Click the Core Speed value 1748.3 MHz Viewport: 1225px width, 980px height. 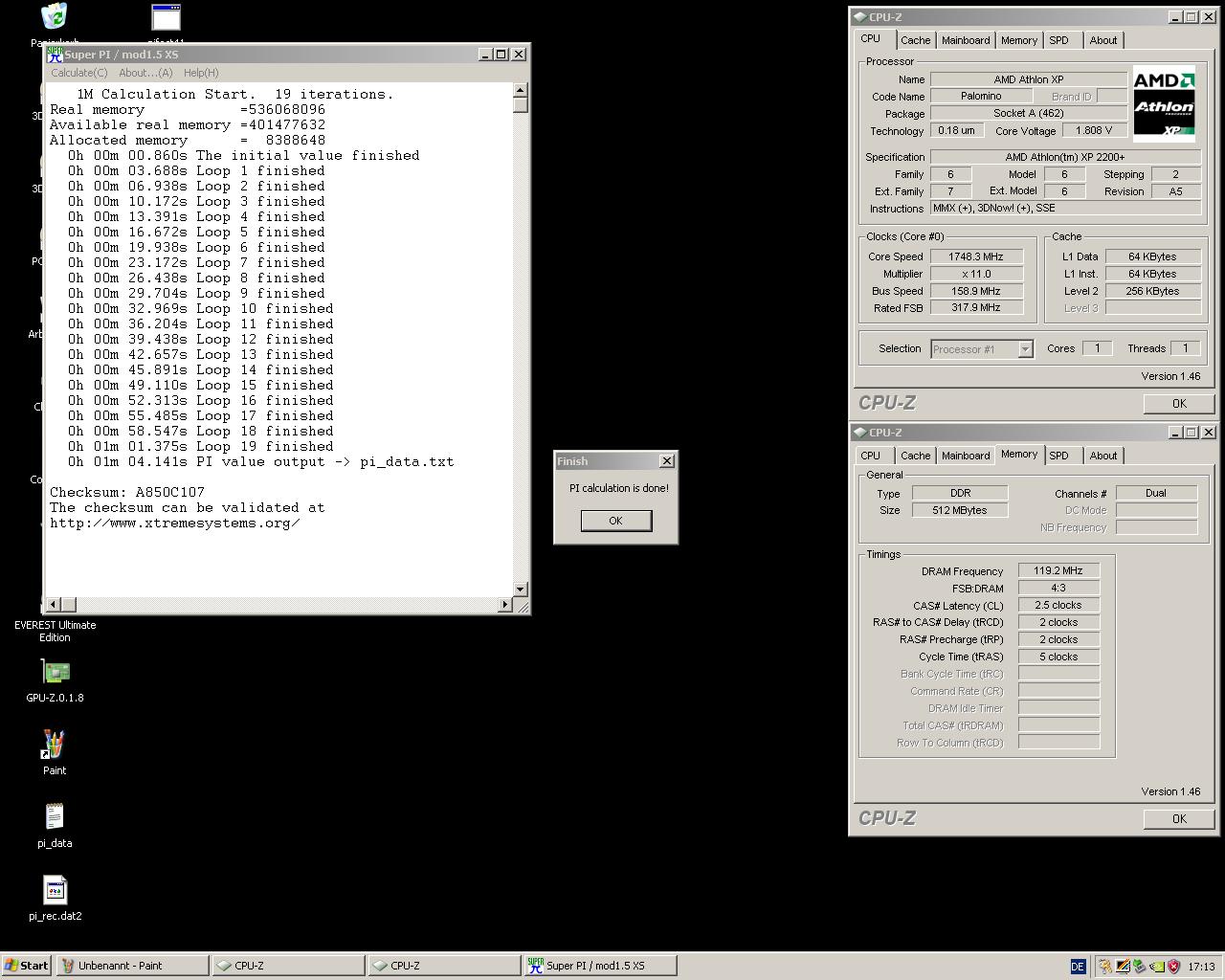click(x=976, y=256)
